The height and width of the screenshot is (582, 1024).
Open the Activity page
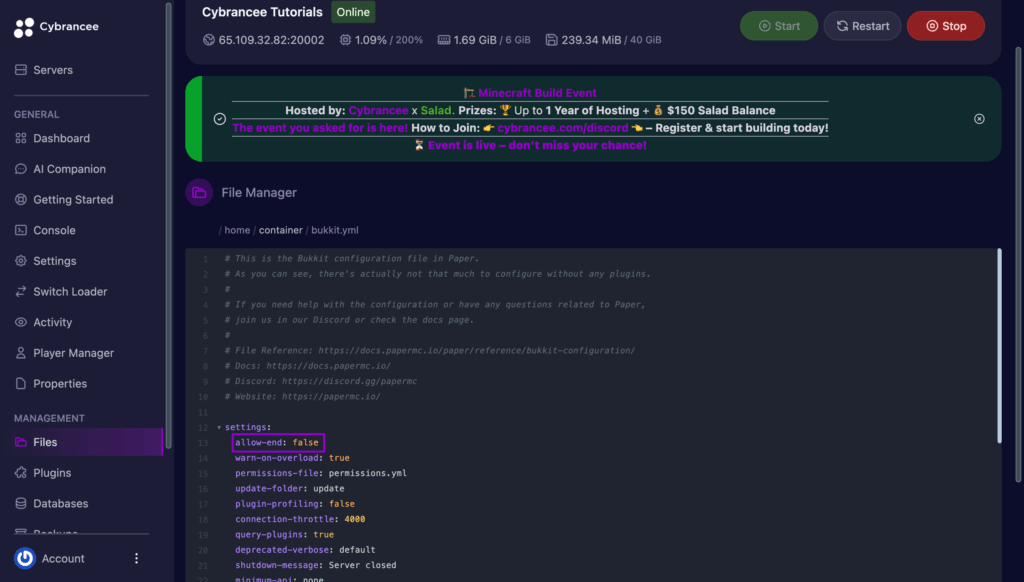(x=52, y=323)
